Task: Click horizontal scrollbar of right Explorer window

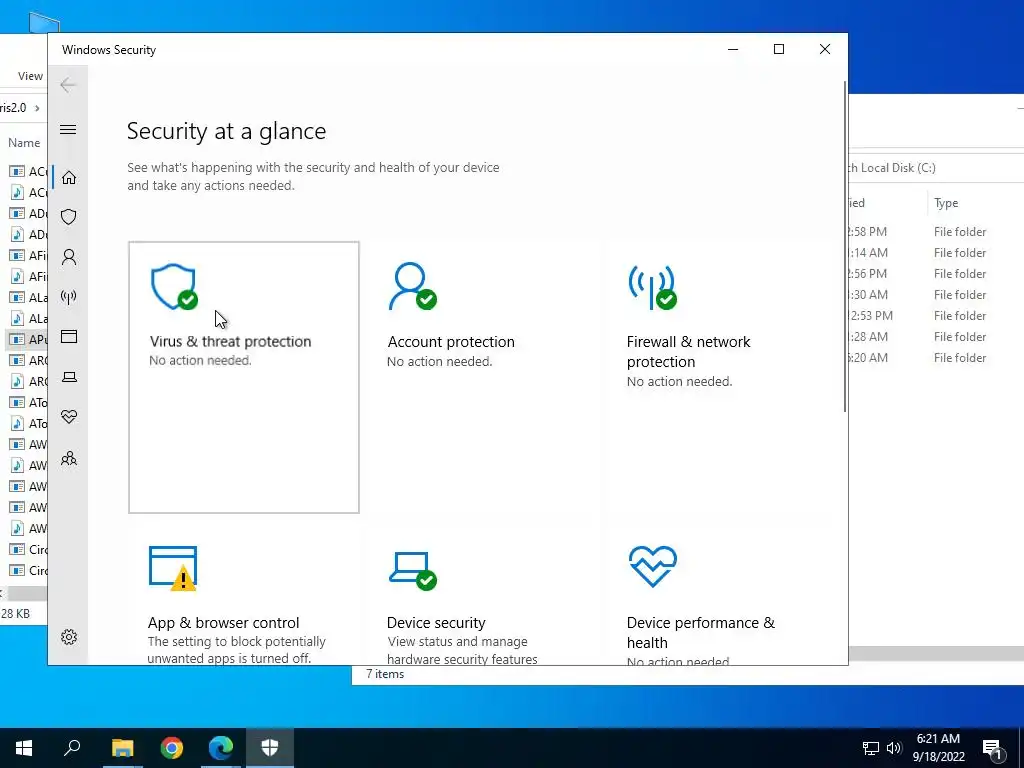Action: (936, 654)
